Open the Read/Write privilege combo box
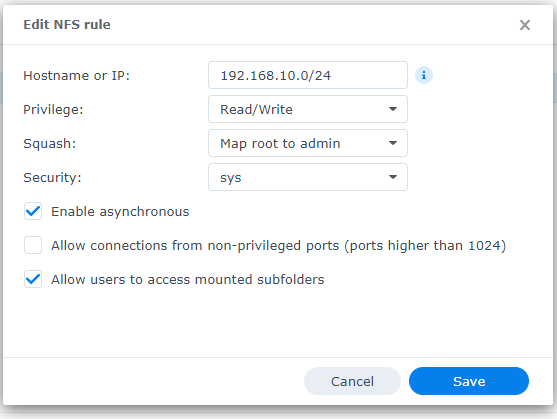 coord(308,109)
